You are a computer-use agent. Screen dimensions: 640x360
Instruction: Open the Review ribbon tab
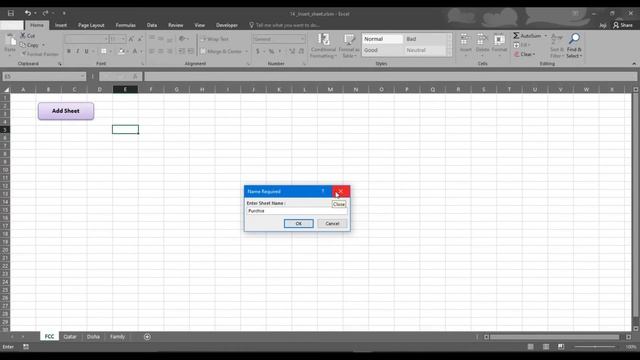coord(176,25)
